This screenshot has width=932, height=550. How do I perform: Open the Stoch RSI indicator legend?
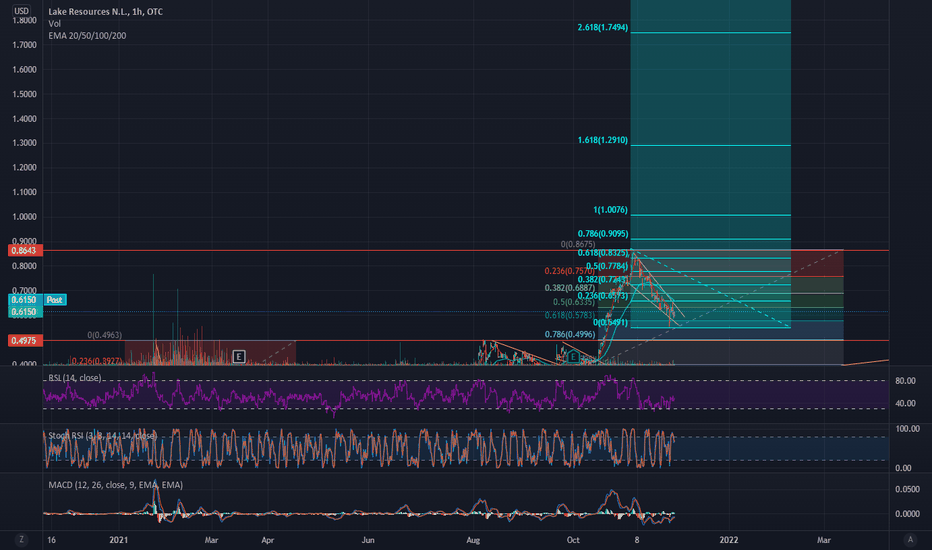point(102,436)
